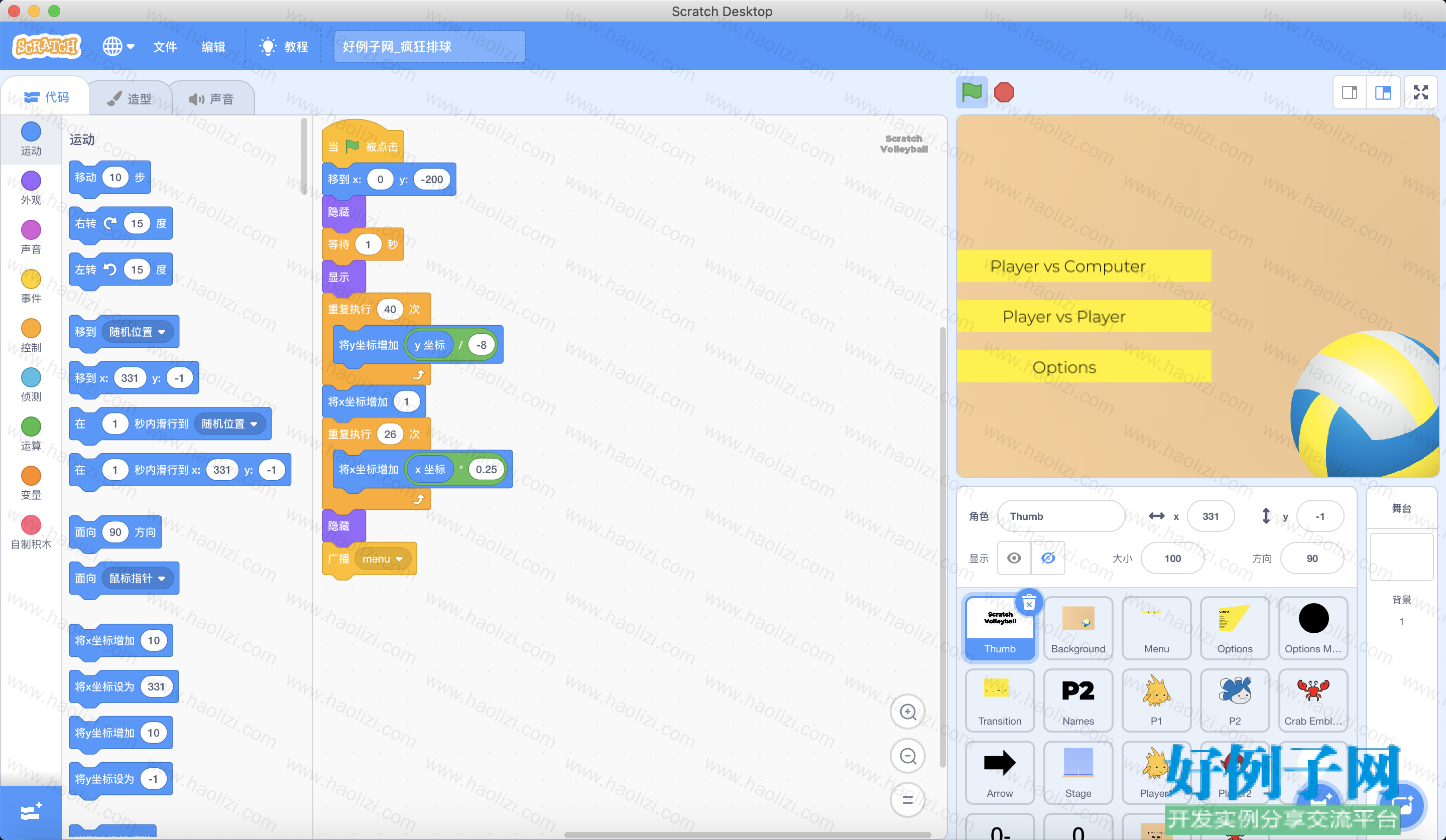Select the P2 sprite
The image size is (1446, 840).
1234,701
